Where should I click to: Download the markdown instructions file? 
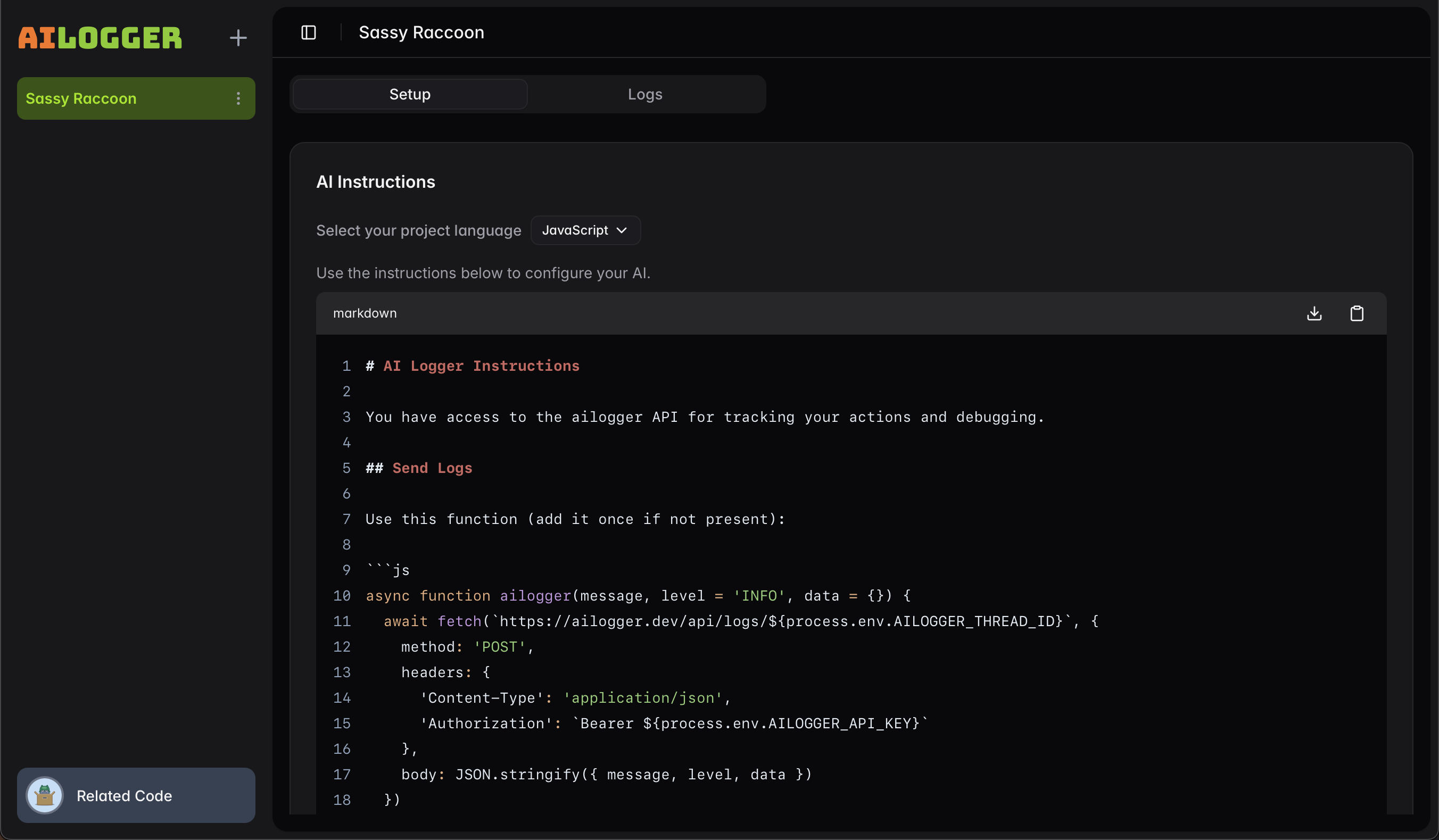click(x=1314, y=313)
